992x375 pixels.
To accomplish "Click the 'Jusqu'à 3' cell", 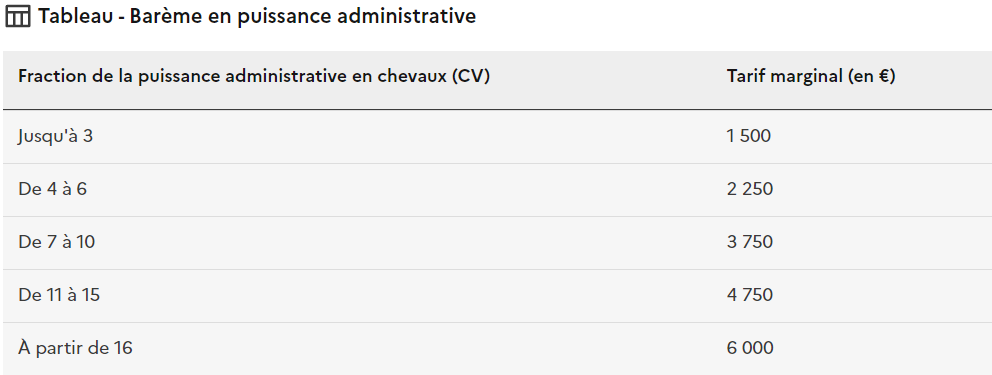I will 55,136.
